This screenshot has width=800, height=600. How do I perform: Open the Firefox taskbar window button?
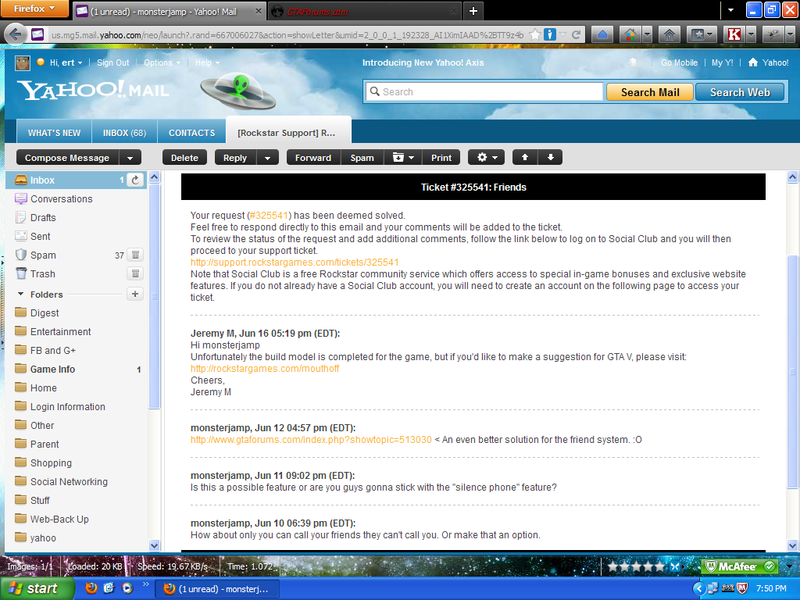pyautogui.click(x=218, y=589)
